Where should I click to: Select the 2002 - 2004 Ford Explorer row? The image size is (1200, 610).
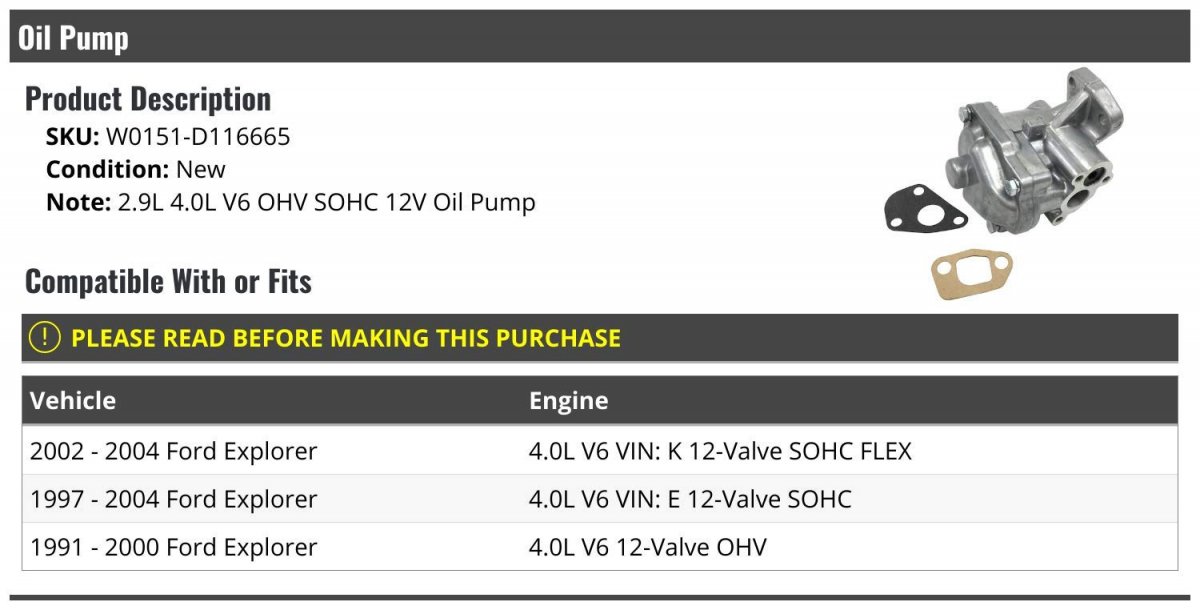(x=174, y=451)
